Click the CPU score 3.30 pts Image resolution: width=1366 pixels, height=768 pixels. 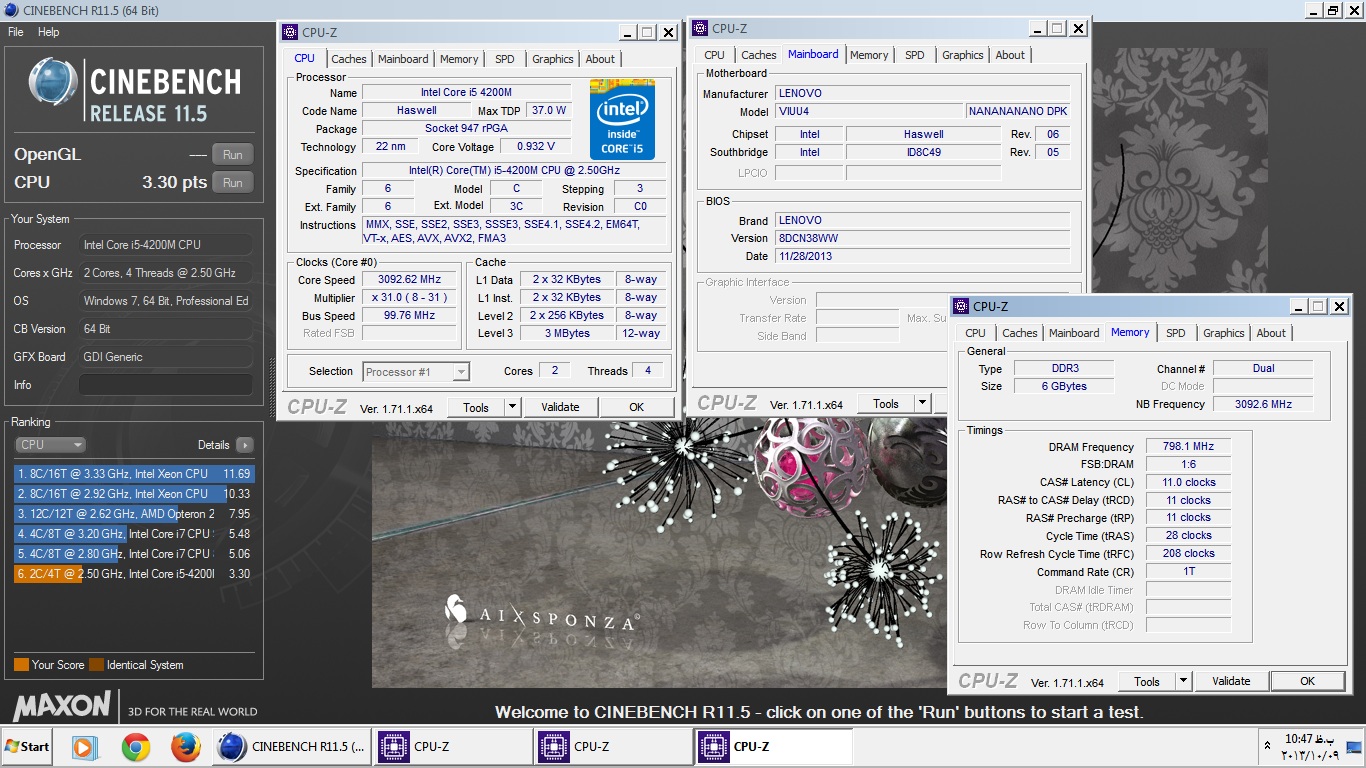click(x=175, y=183)
